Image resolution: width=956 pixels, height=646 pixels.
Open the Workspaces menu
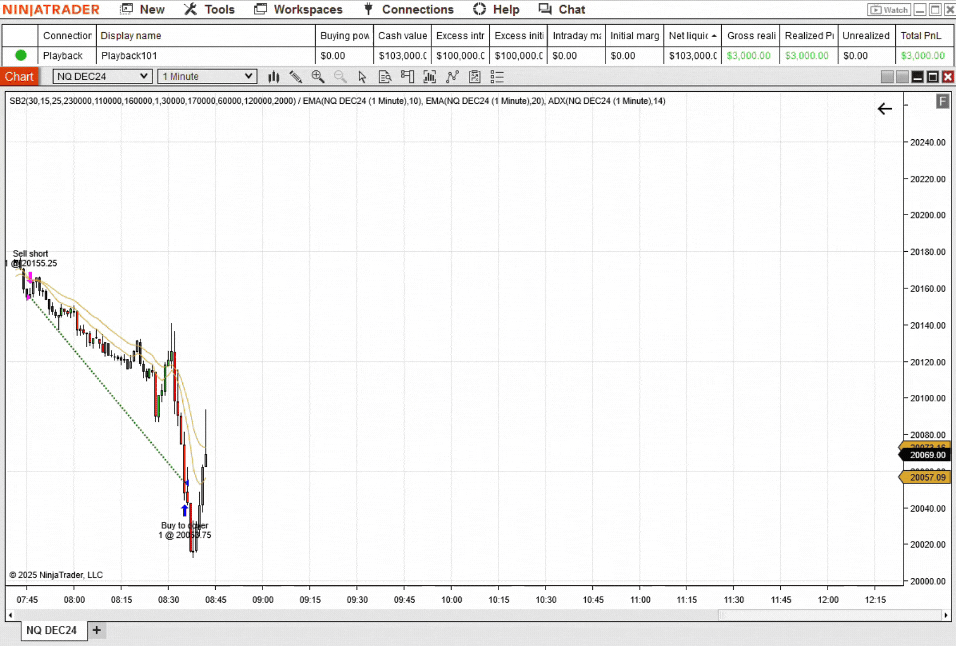tap(298, 9)
